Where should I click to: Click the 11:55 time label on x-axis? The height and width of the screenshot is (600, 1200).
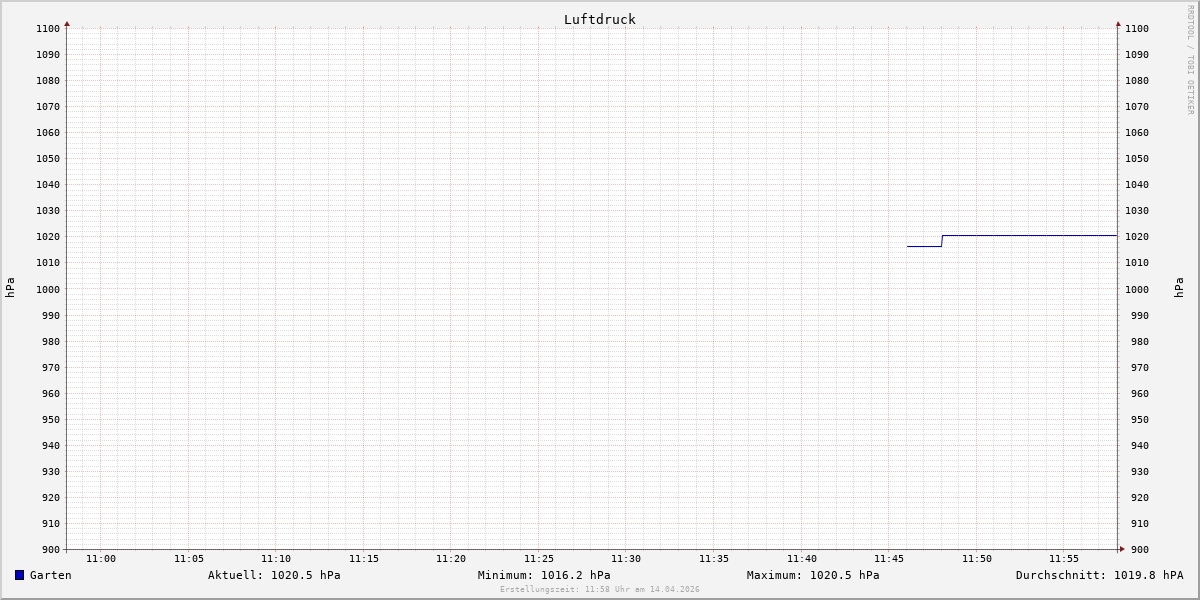(1064, 559)
